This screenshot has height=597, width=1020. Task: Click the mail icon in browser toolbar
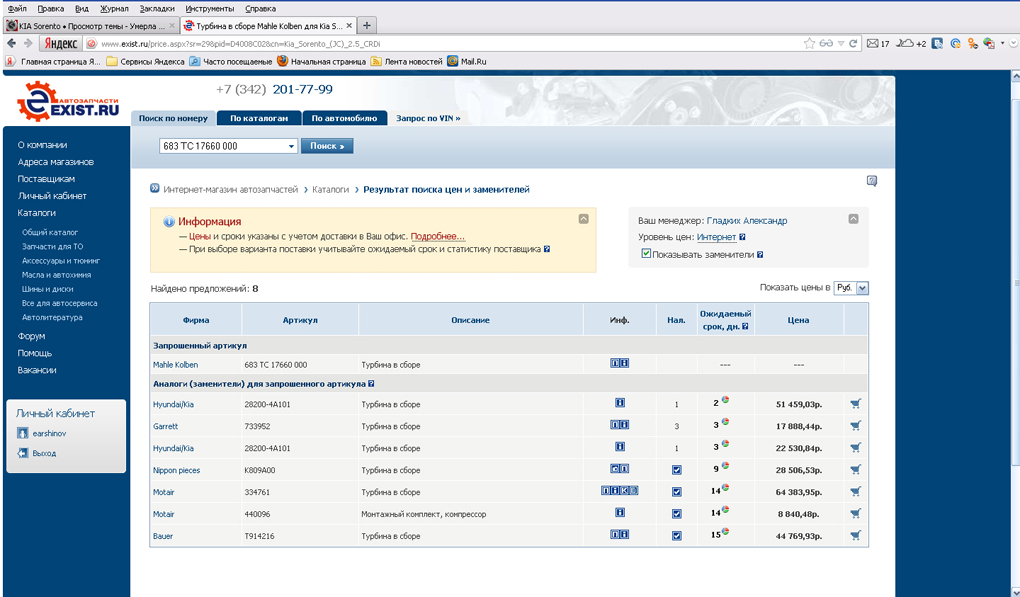(872, 44)
